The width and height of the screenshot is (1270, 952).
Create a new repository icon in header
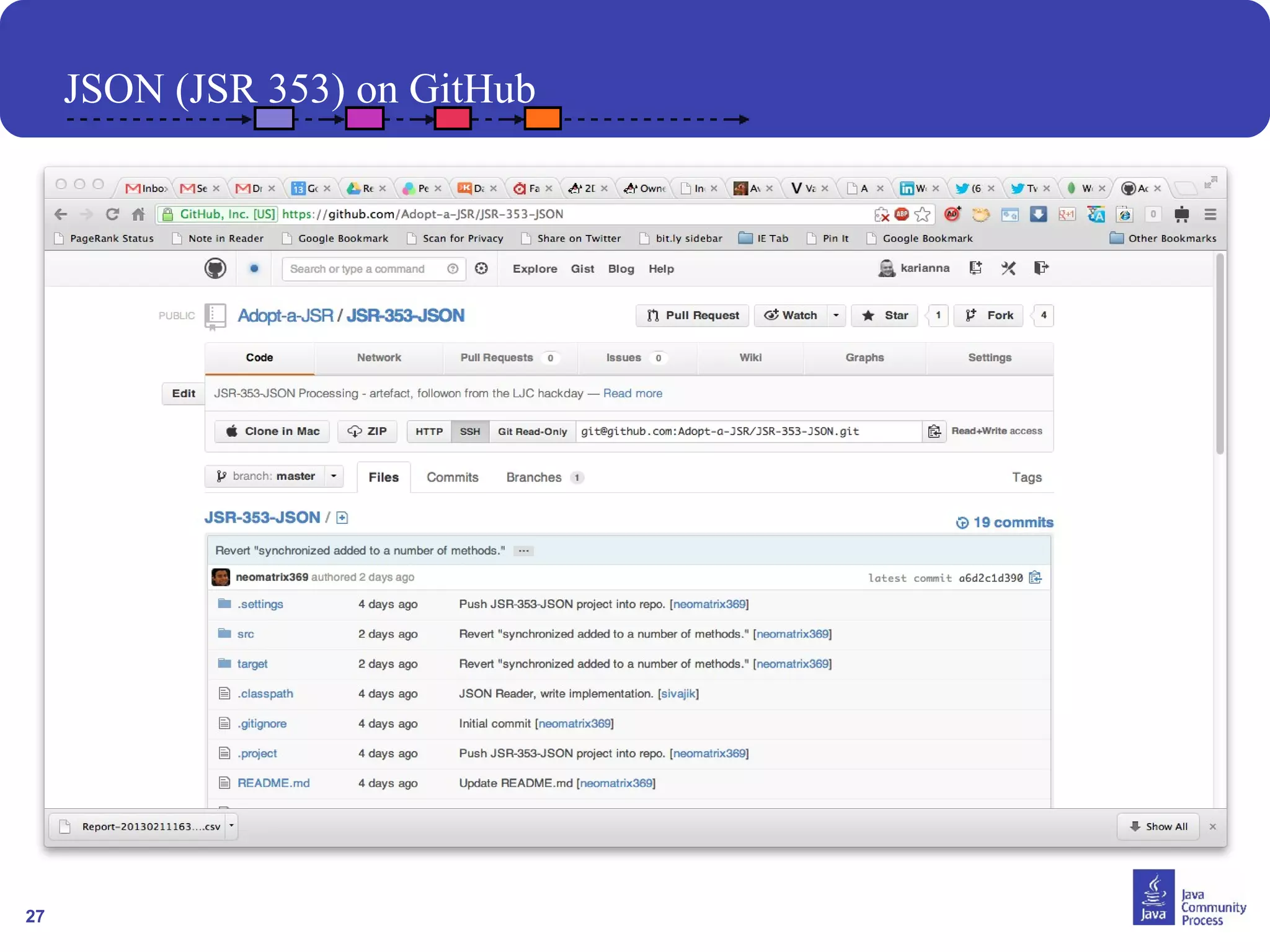coord(975,268)
